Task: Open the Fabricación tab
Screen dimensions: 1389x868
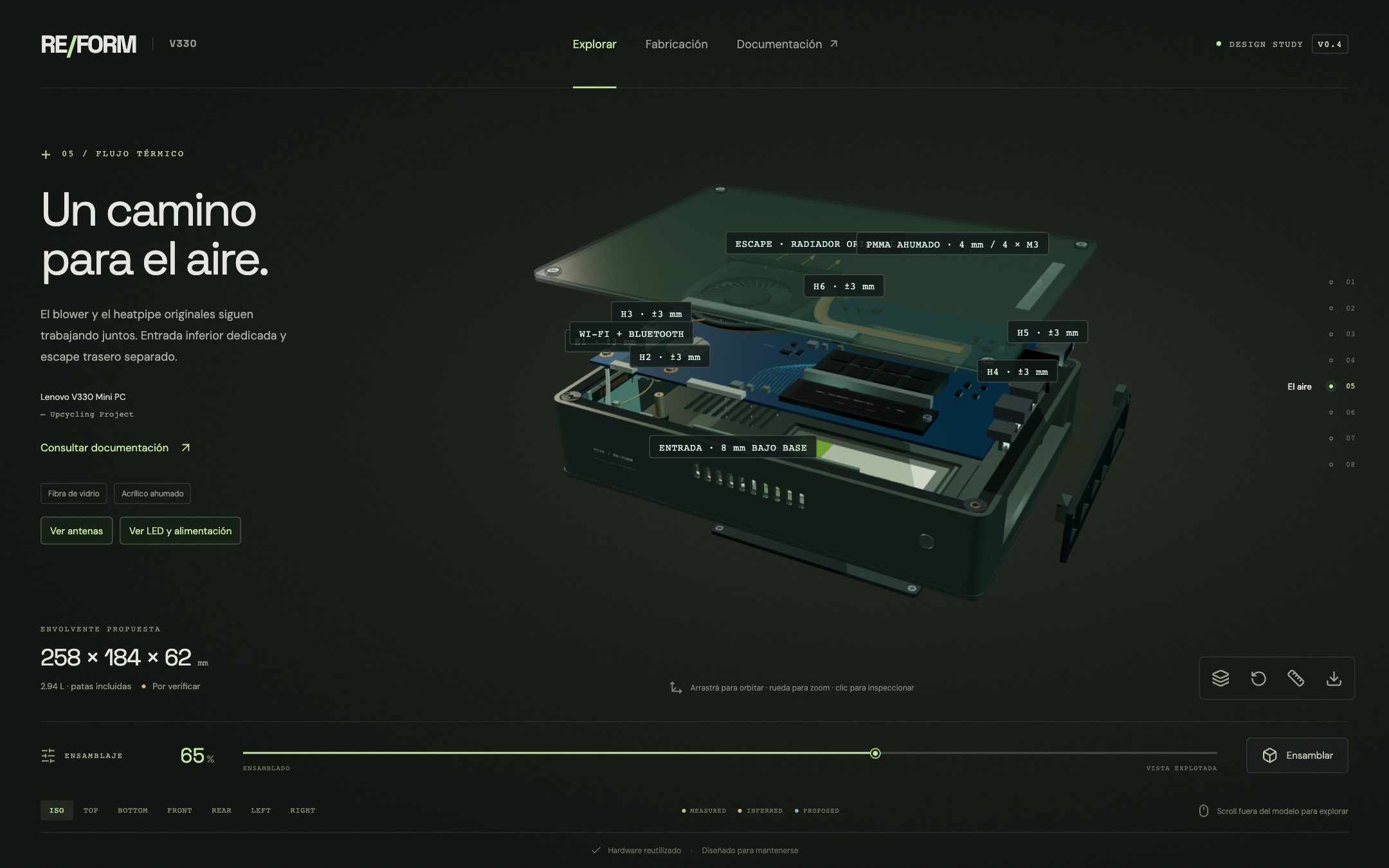Action: tap(676, 44)
